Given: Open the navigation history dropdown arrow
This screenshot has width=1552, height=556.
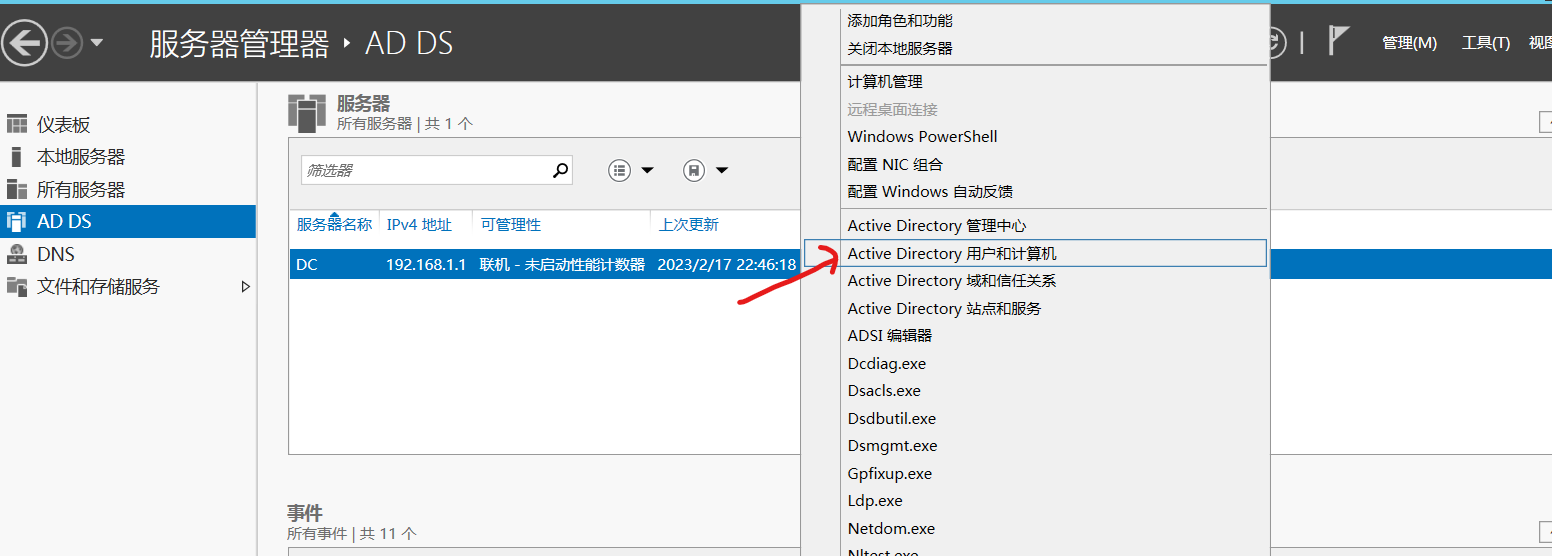Looking at the screenshot, I should click(97, 43).
